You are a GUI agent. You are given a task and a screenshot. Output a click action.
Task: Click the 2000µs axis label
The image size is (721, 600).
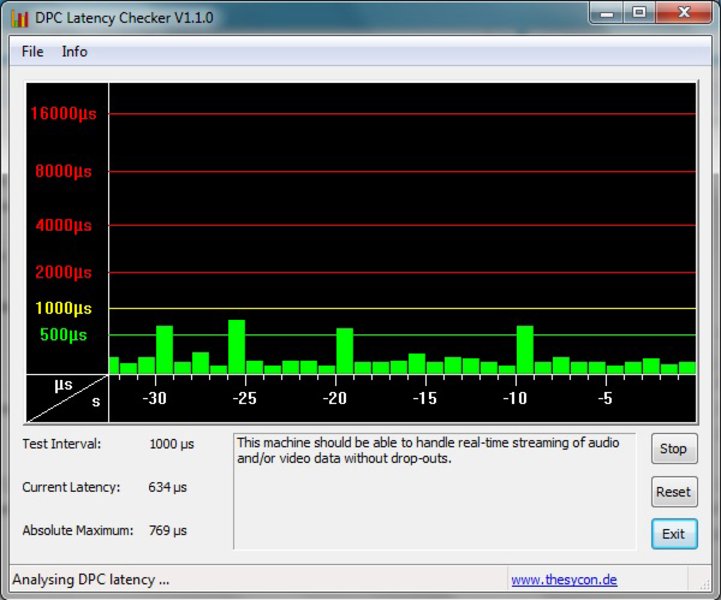pos(63,272)
